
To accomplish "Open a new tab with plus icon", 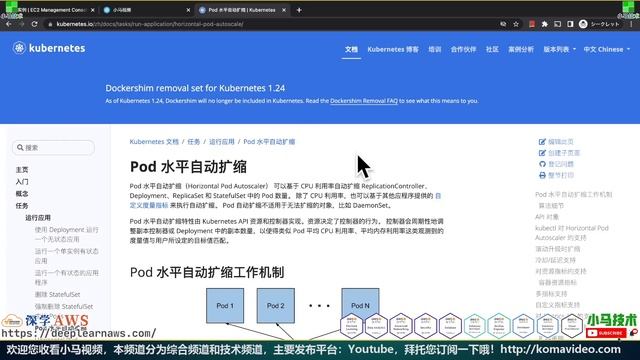I will [299, 10].
